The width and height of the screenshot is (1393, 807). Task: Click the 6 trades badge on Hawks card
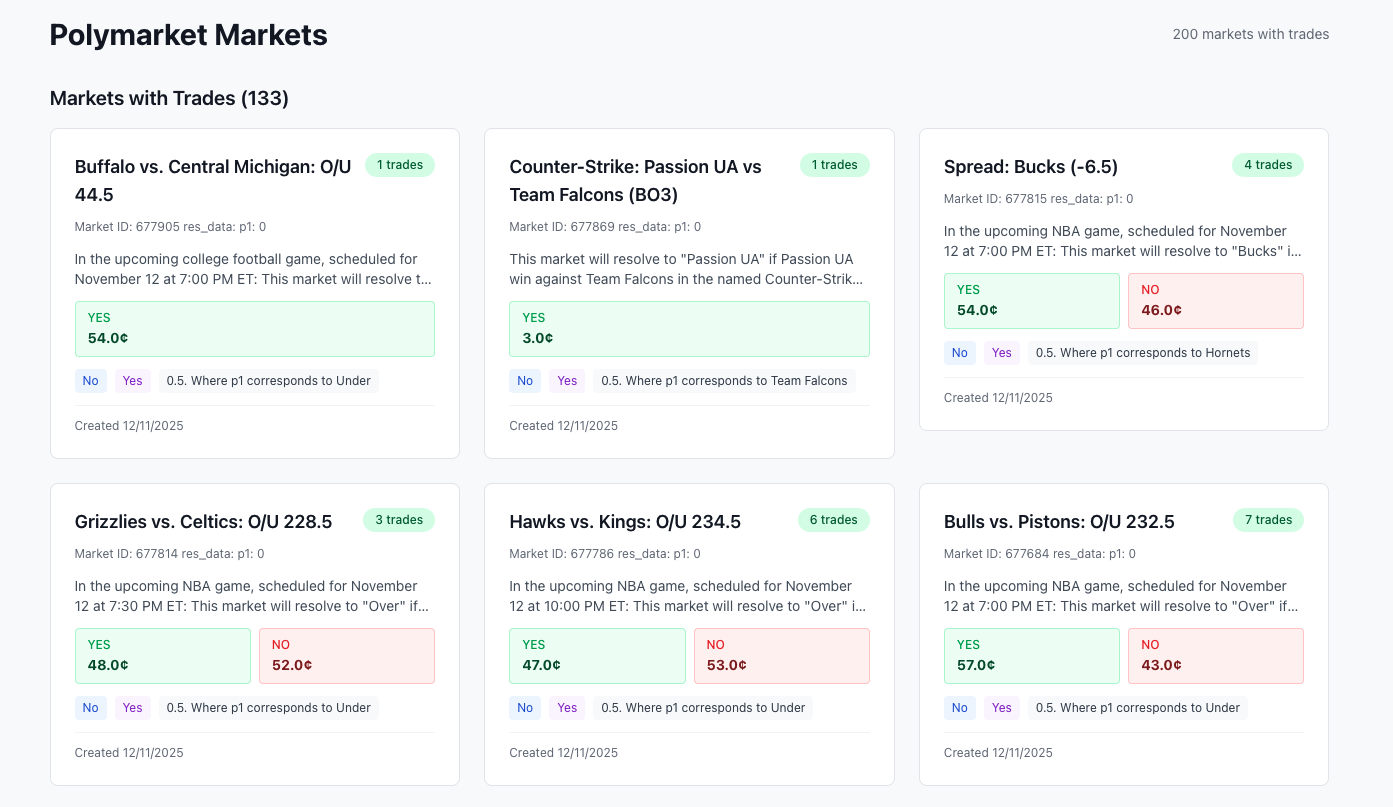click(833, 520)
